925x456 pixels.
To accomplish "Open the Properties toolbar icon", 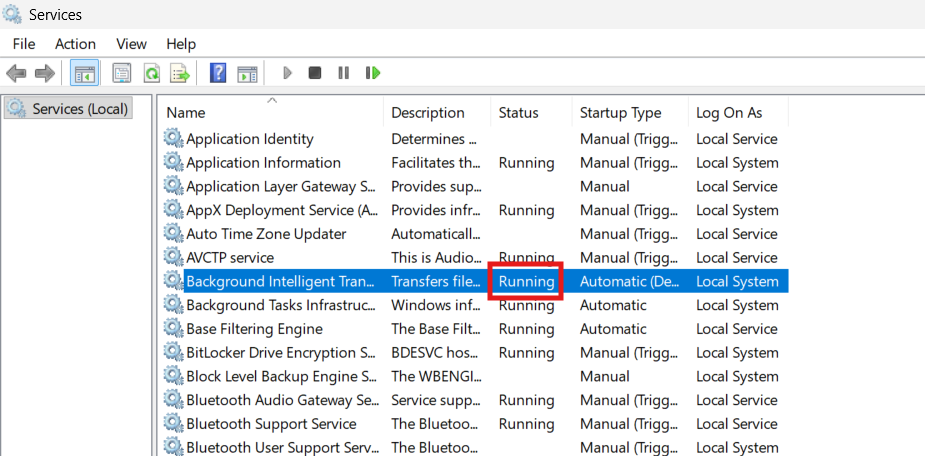I will pyautogui.click(x=122, y=73).
